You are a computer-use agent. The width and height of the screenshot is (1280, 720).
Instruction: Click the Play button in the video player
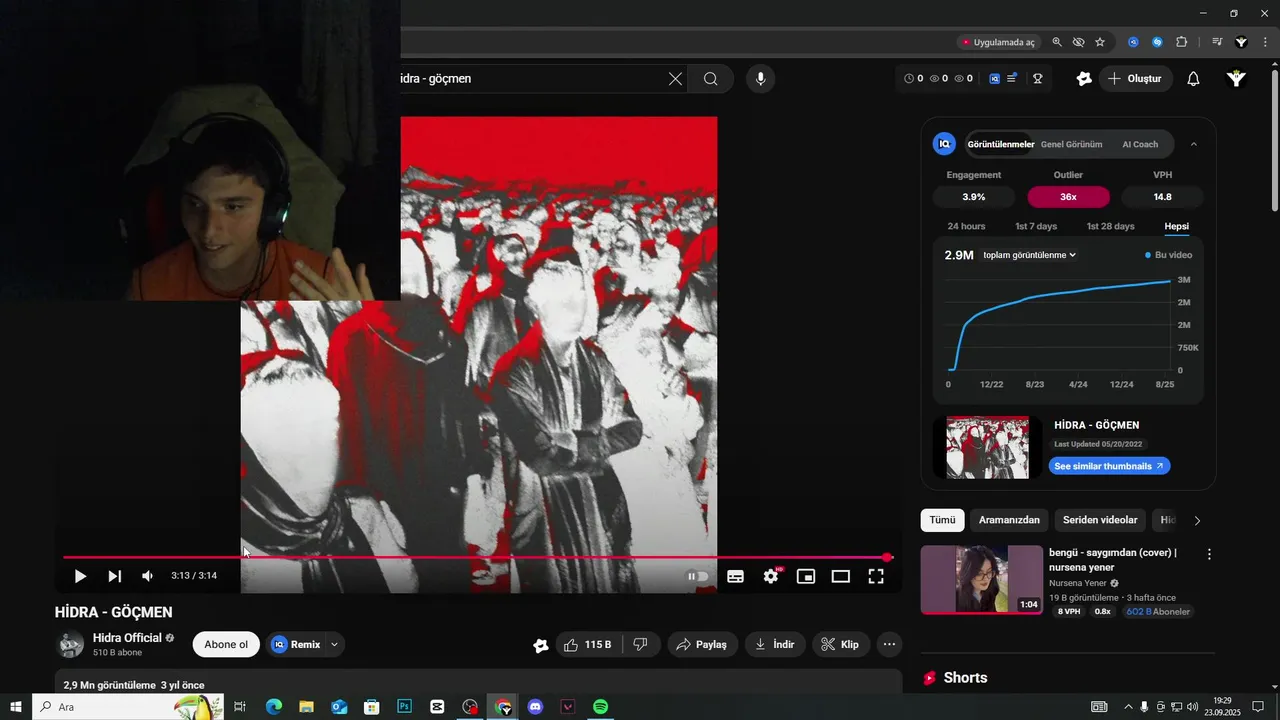[80, 576]
